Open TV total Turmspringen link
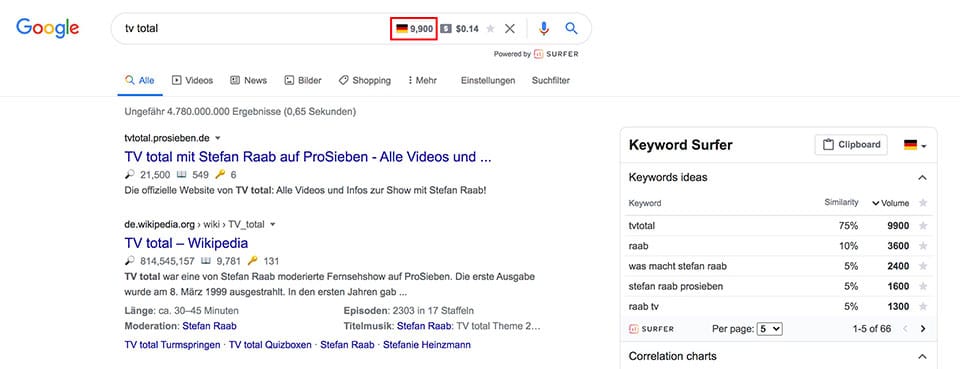Viewport: 960px width, 369px height. pos(172,345)
